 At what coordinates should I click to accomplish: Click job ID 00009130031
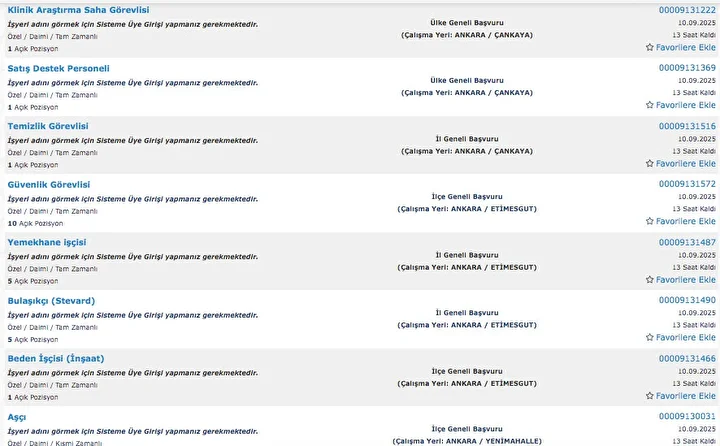coord(687,417)
